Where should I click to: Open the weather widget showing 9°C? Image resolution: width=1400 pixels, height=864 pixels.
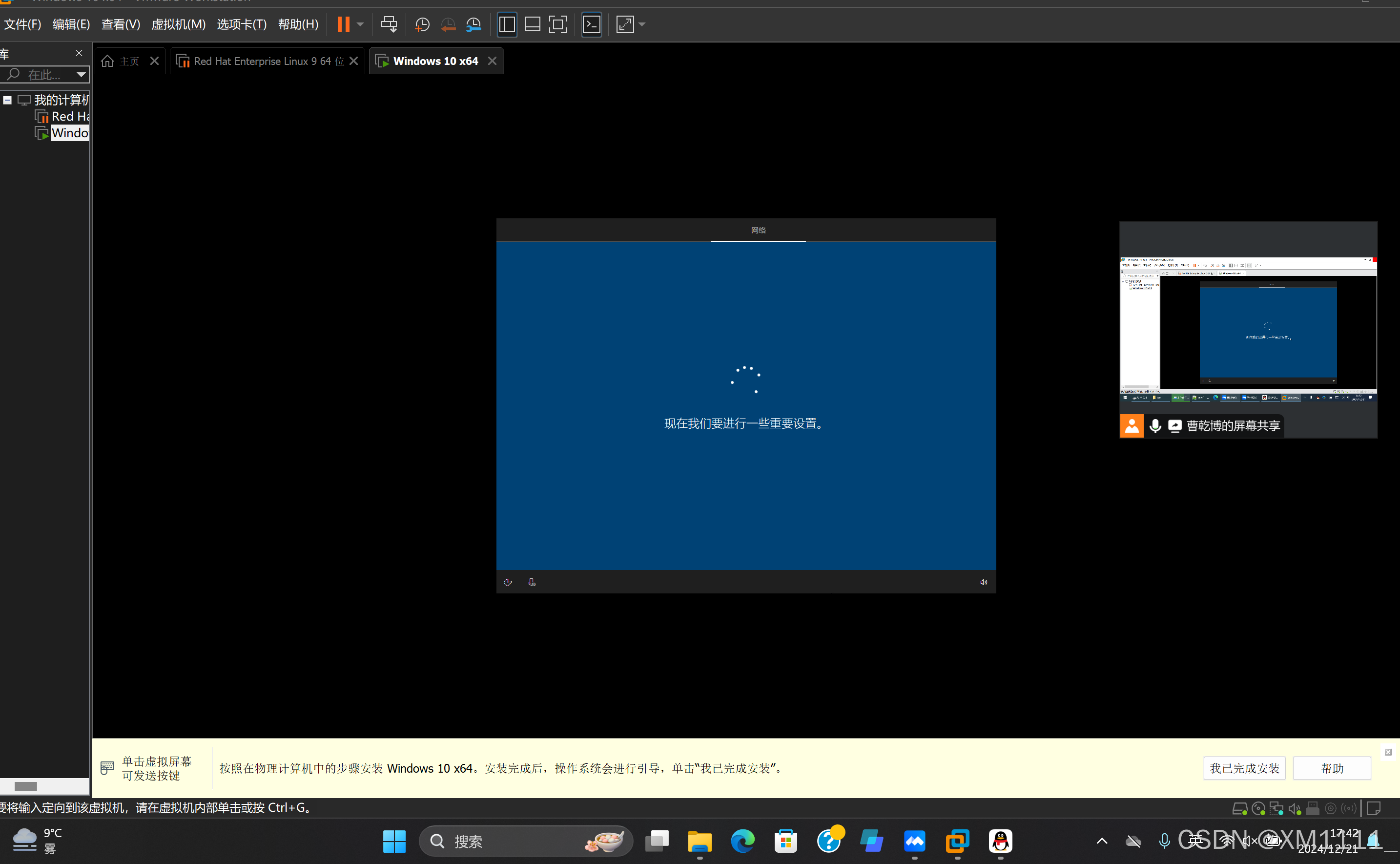(x=37, y=841)
